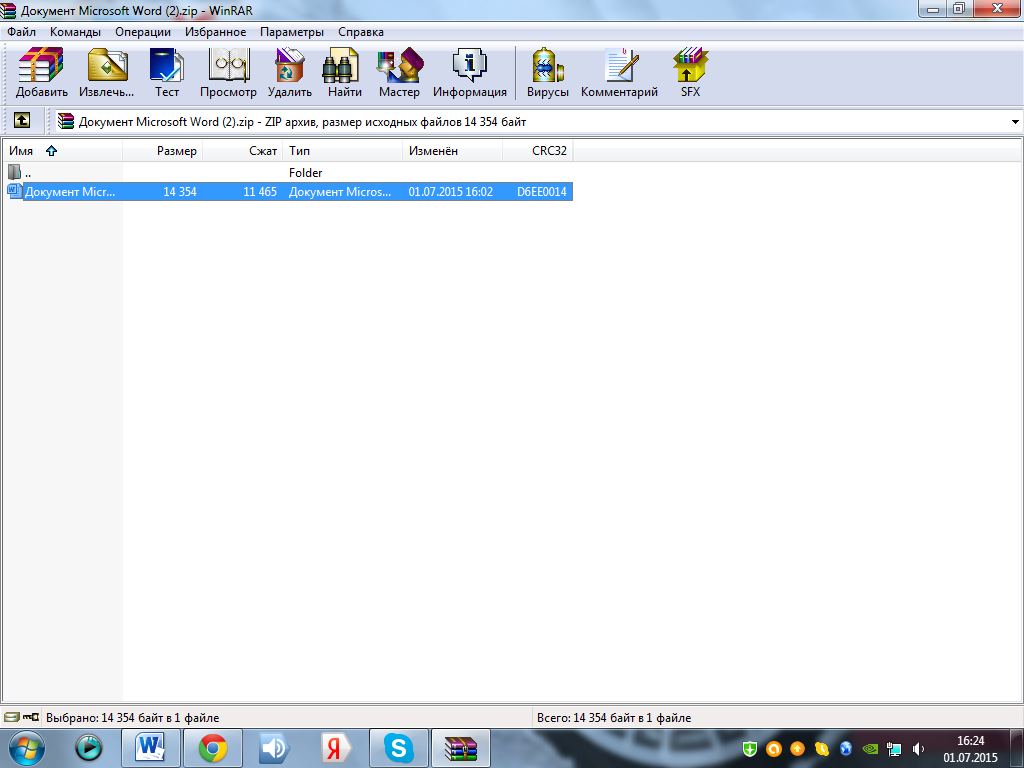This screenshot has width=1024, height=768.
Task: Open Skype from the taskbar
Action: click(x=398, y=748)
